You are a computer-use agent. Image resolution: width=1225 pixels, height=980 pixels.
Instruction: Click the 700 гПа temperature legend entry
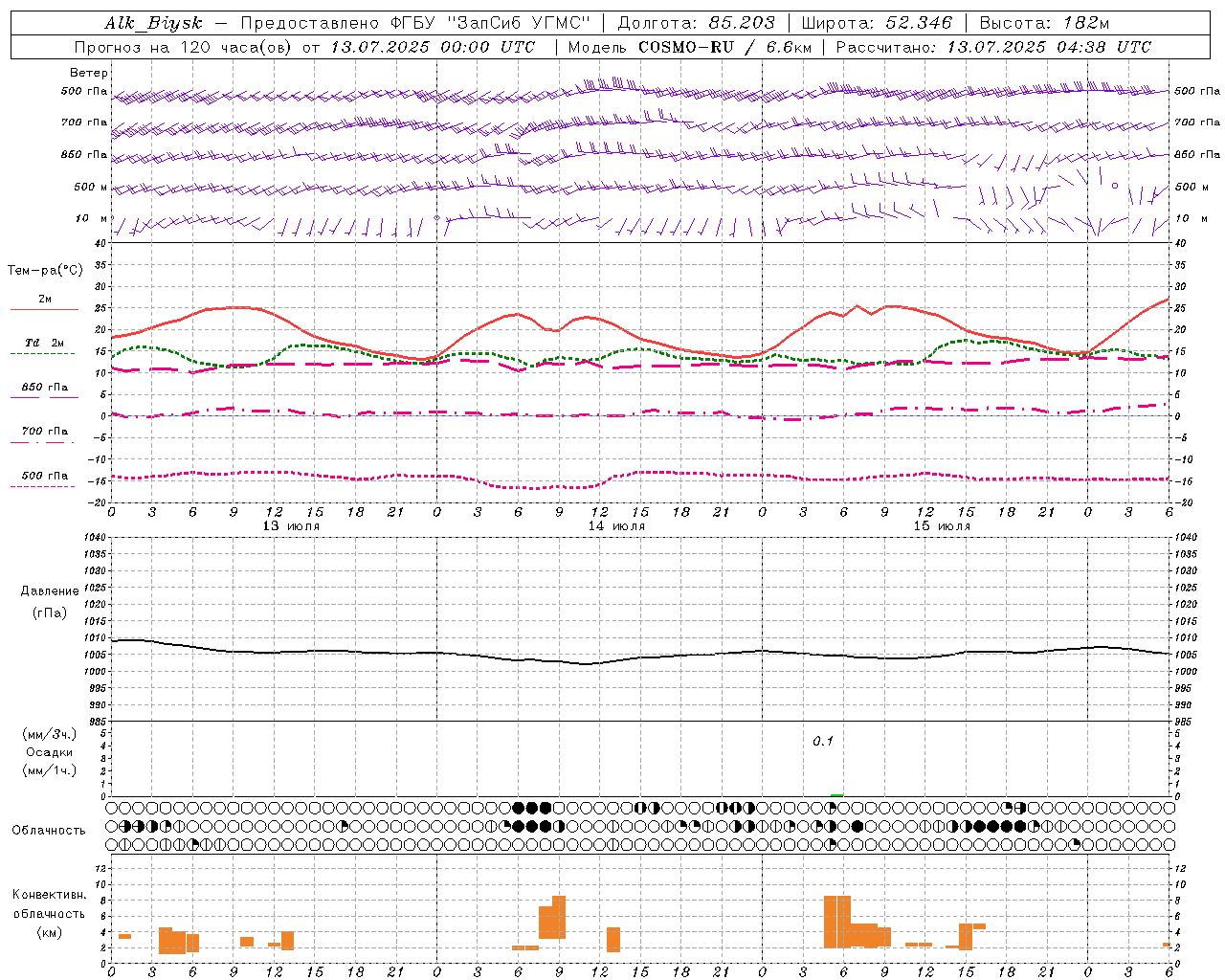click(44, 434)
